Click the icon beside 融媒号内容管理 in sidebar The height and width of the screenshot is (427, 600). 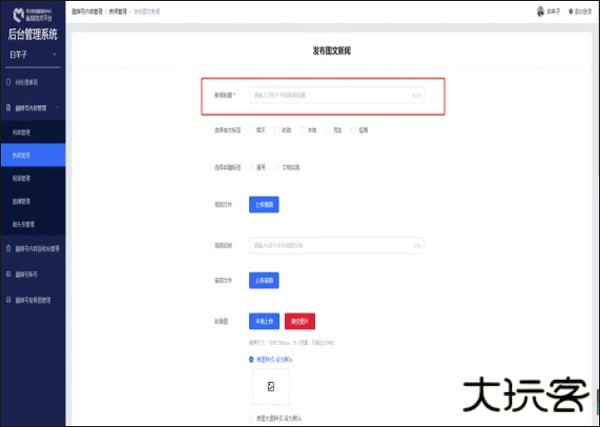[x=8, y=107]
